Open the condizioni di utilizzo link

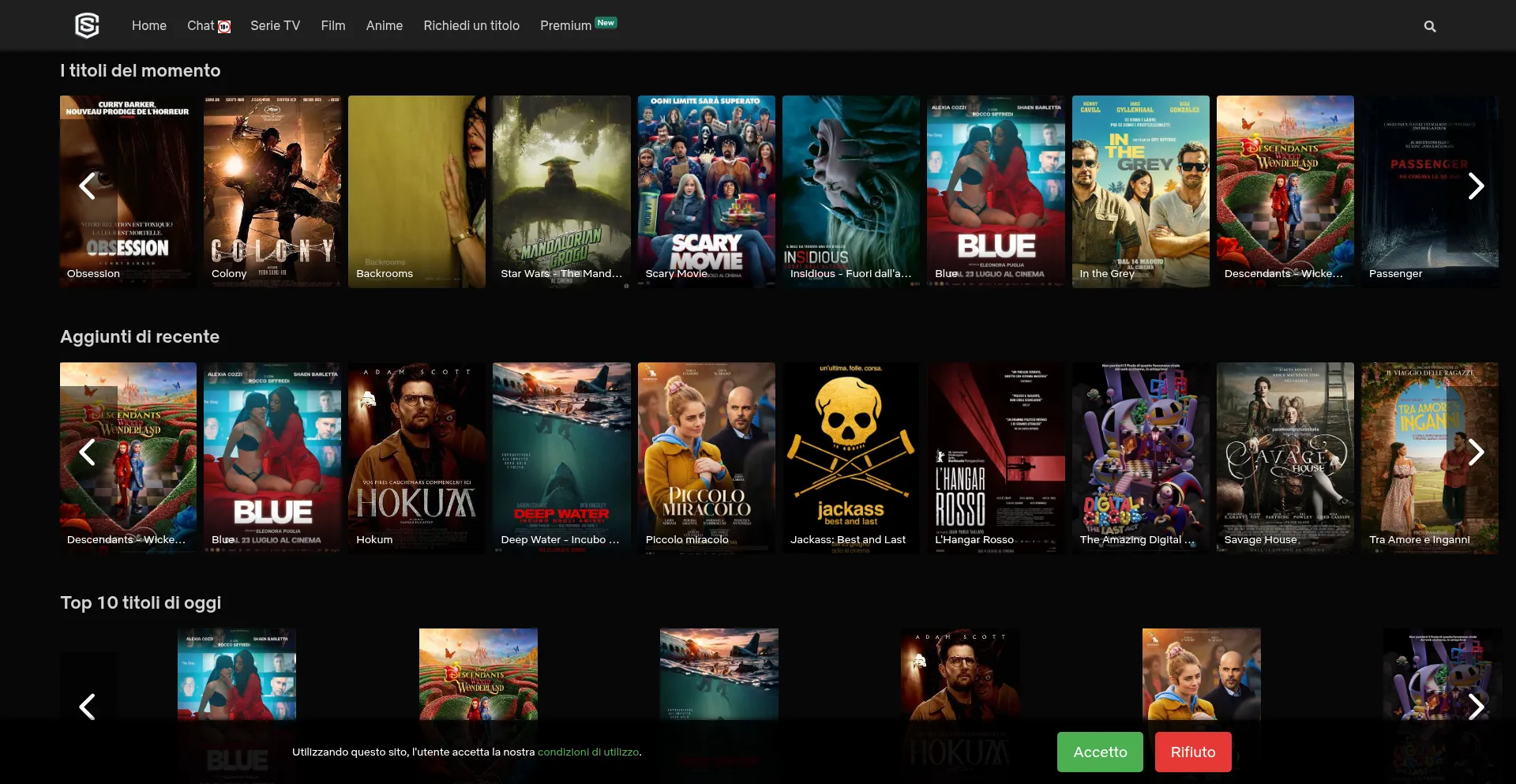588,752
